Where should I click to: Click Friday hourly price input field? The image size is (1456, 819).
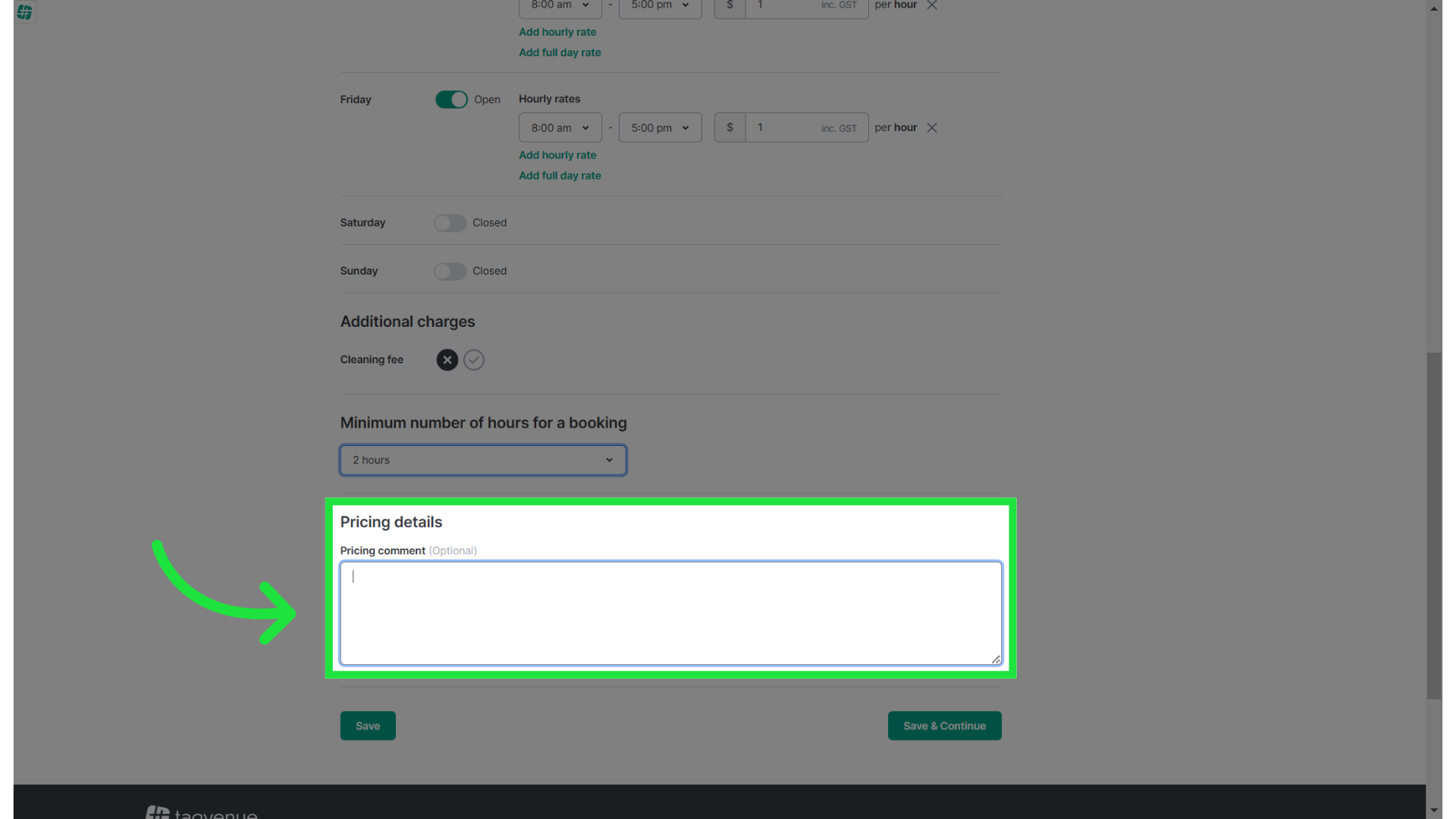tap(807, 127)
